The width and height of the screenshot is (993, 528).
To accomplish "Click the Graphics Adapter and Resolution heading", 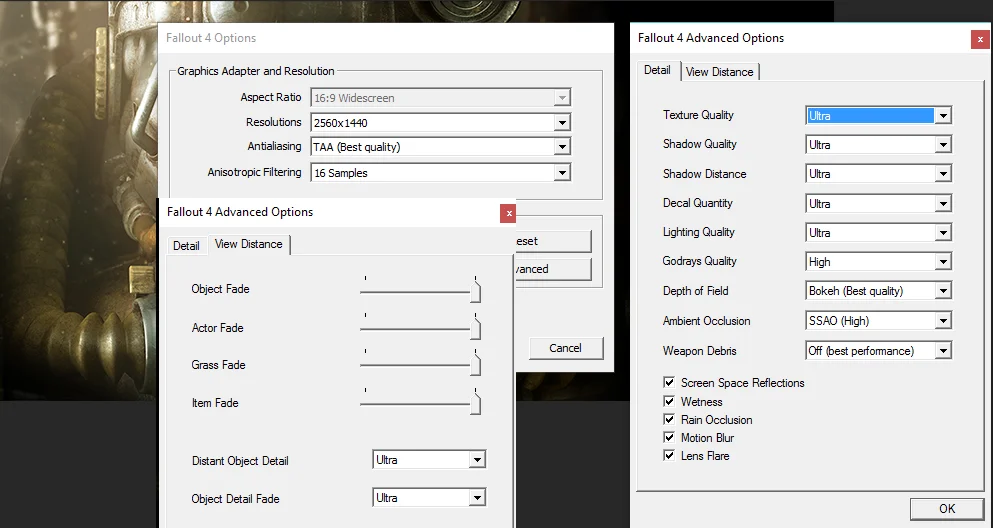I will [256, 71].
